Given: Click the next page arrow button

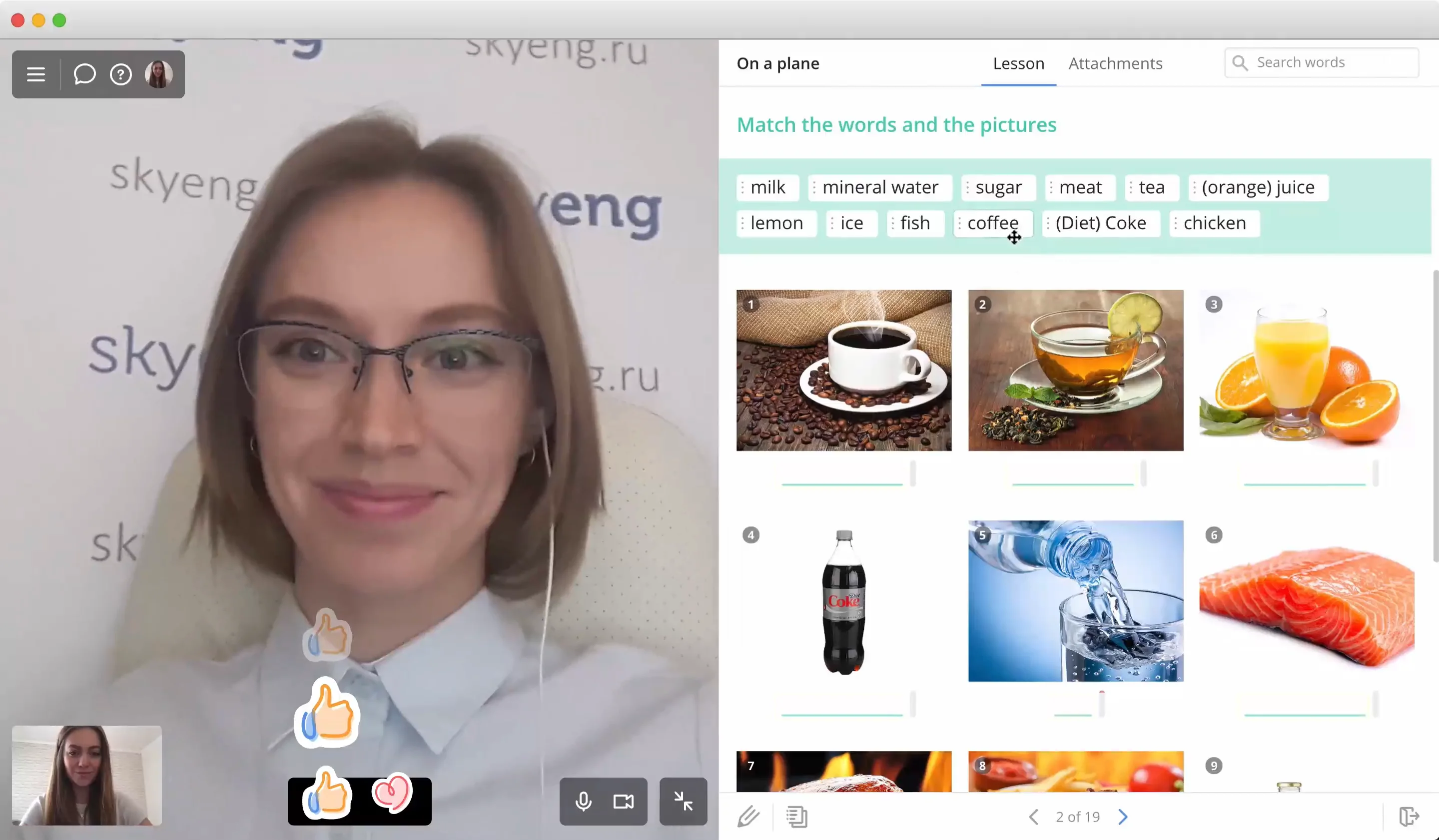Looking at the screenshot, I should [1123, 817].
